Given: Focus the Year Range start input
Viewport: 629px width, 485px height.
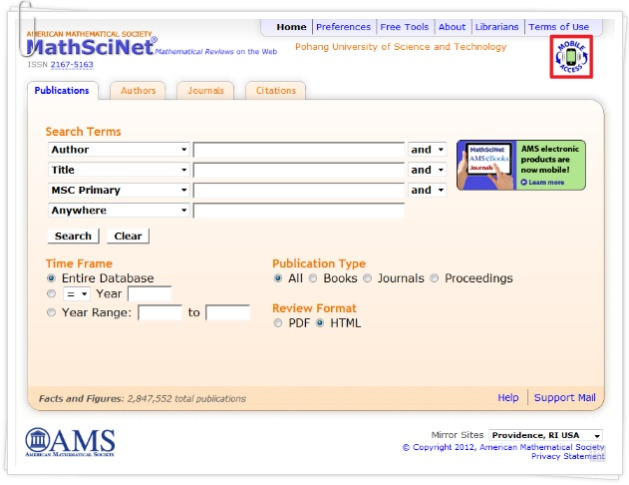Looking at the screenshot, I should point(160,313).
